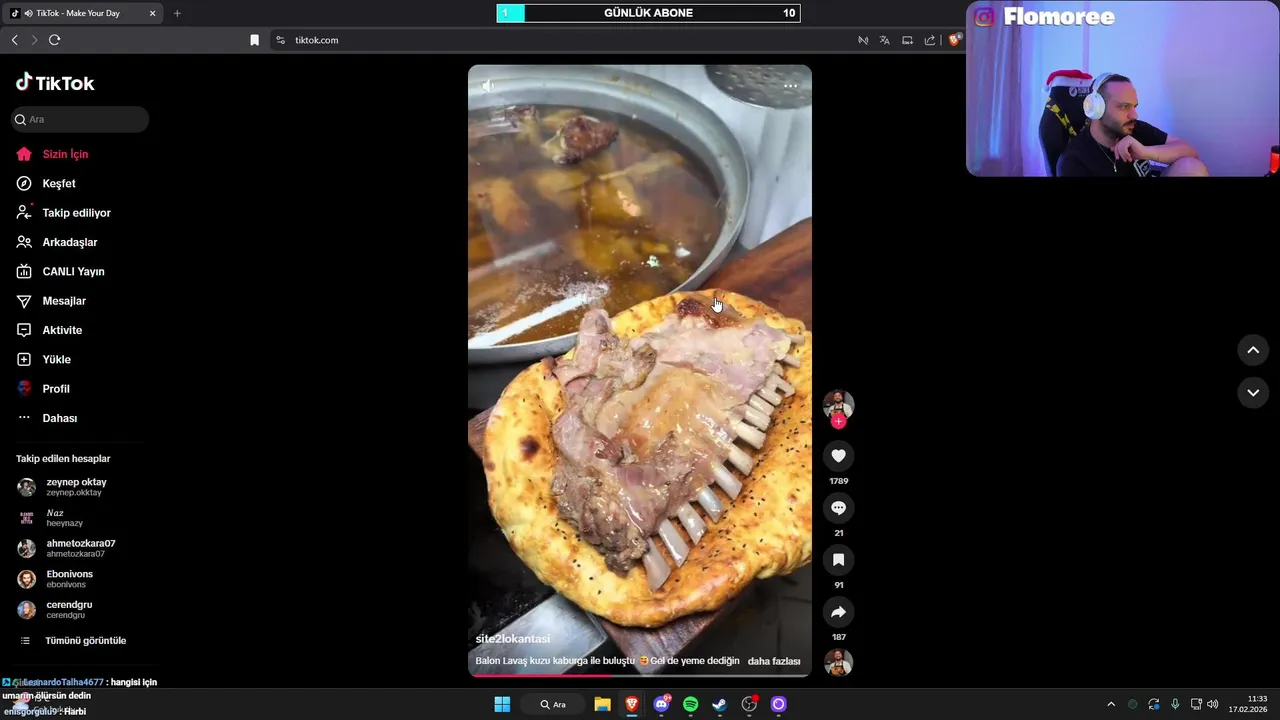Click the crossed-out feed icon in address bar
Image resolution: width=1280 pixels, height=720 pixels.
tap(863, 40)
